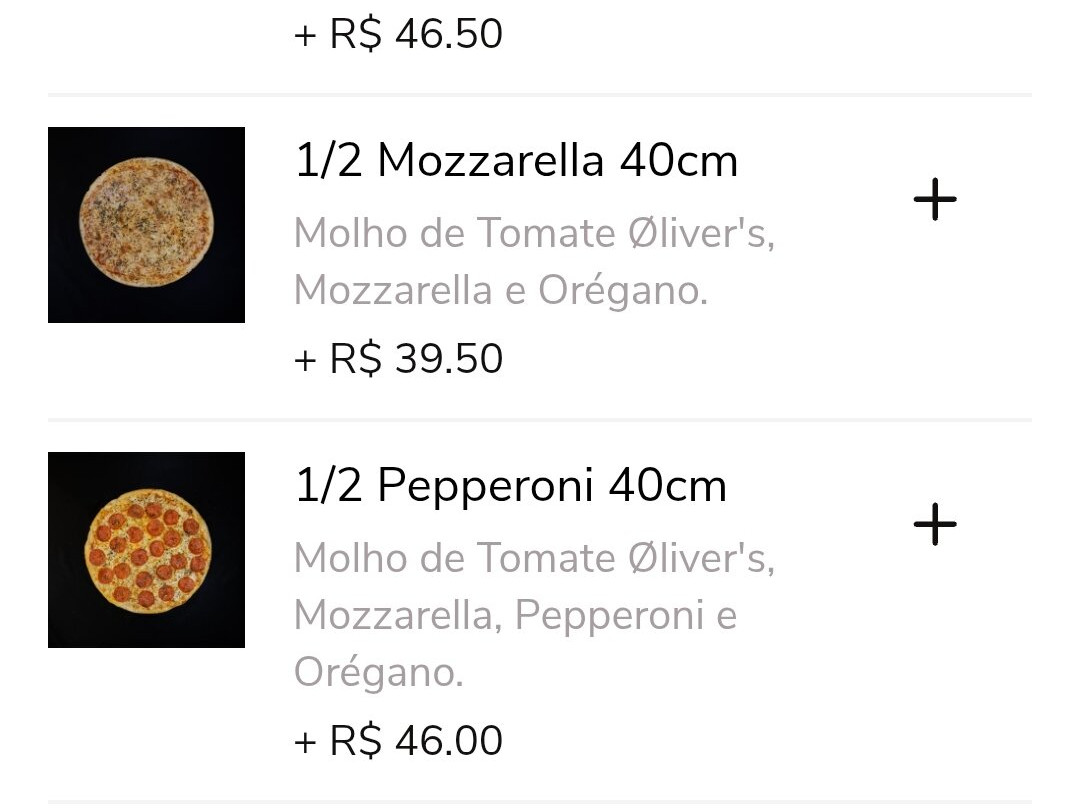Open the Pepperoni pizza thumbnail photo

point(146,550)
